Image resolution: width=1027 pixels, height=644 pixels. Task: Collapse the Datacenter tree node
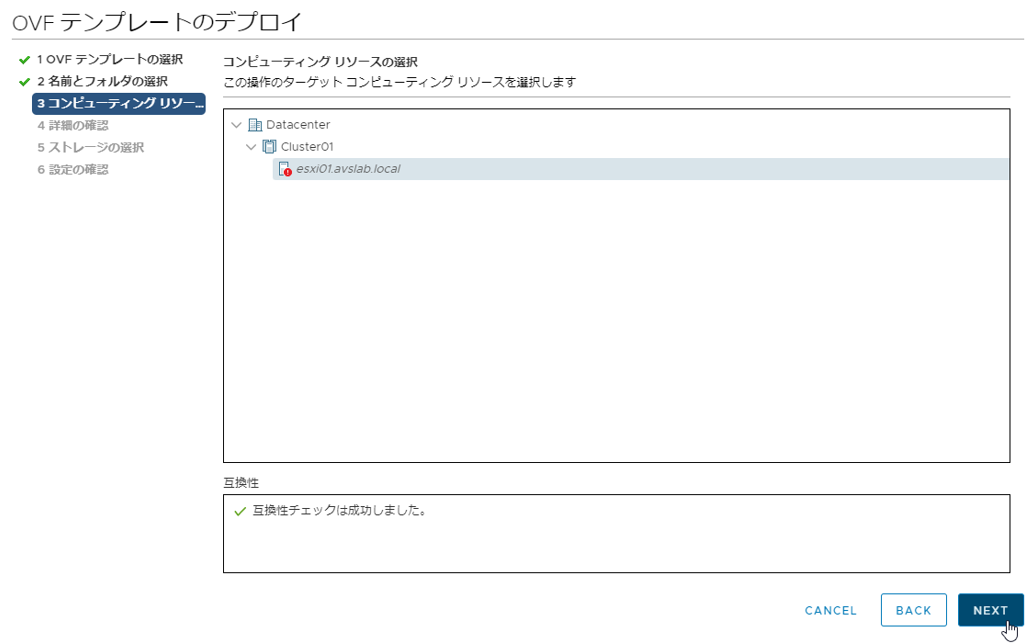[x=236, y=124]
